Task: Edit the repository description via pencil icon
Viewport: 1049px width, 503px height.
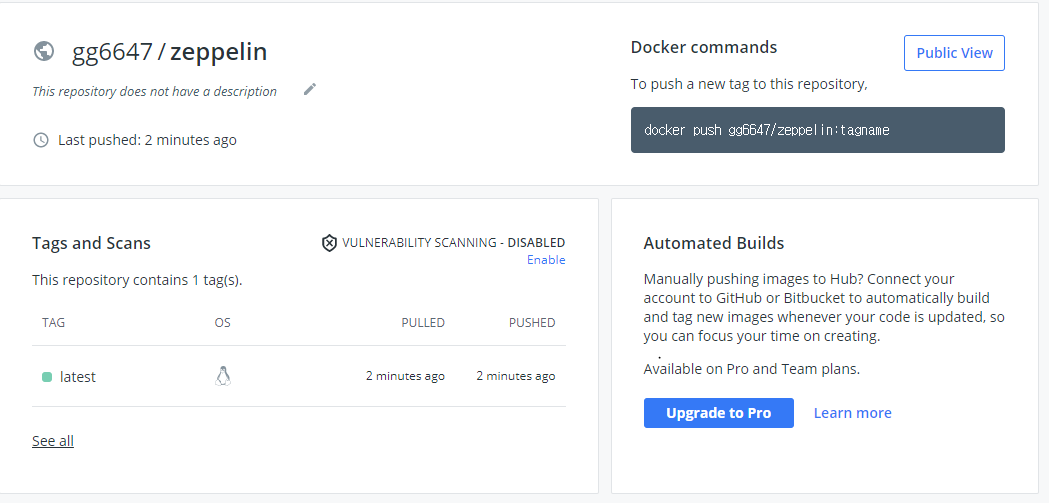Action: pos(310,90)
